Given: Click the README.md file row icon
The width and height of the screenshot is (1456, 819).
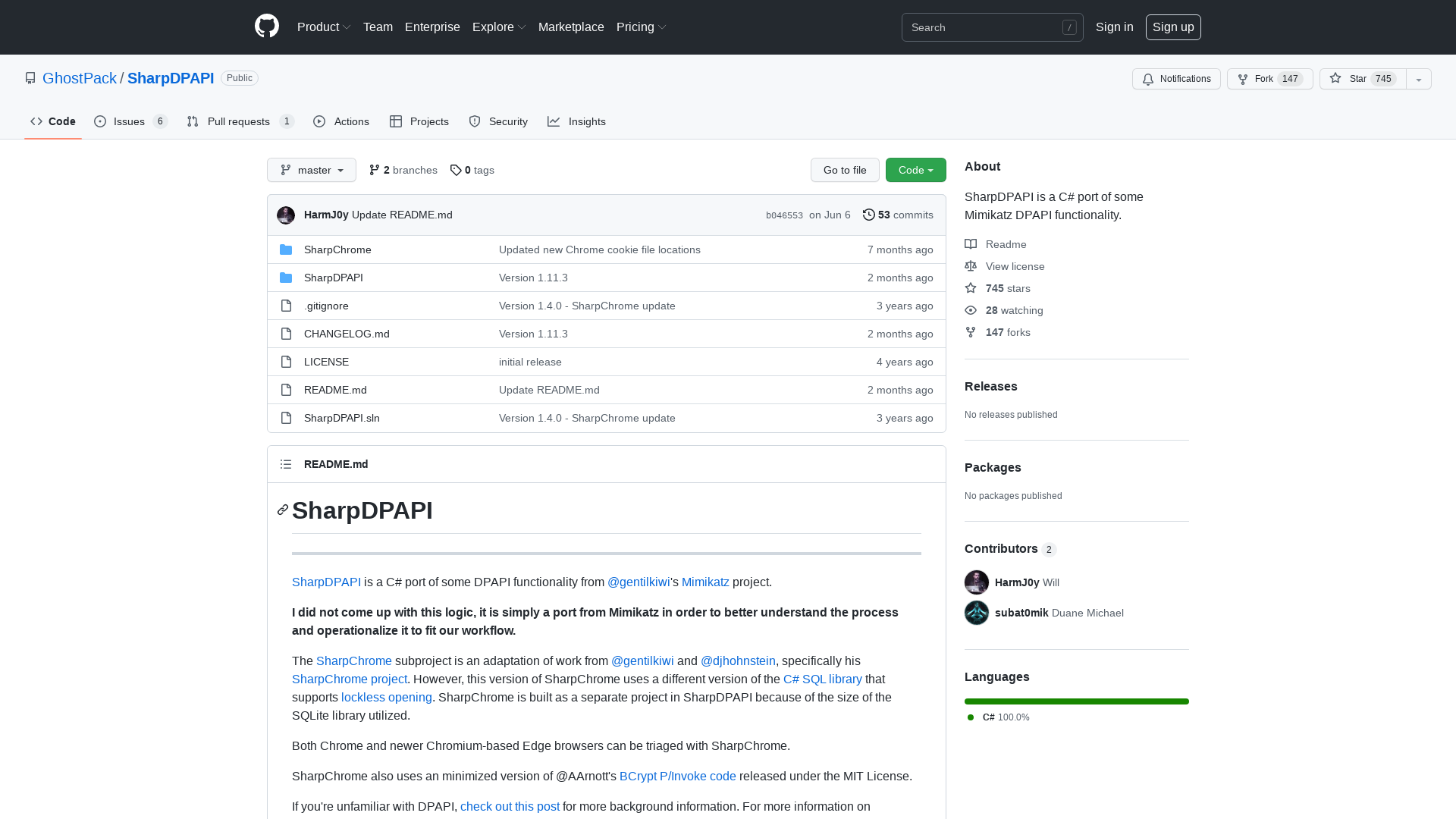Looking at the screenshot, I should (x=286, y=390).
